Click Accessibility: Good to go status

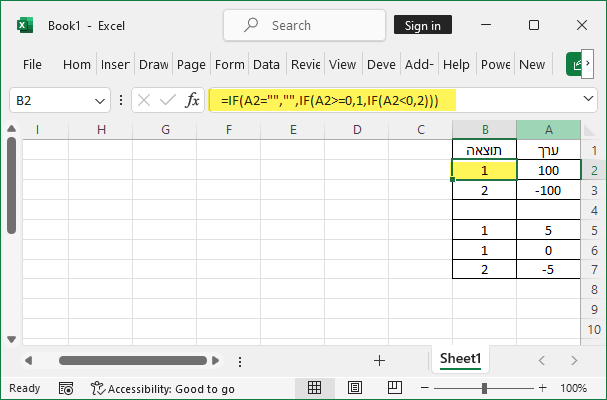click(163, 388)
